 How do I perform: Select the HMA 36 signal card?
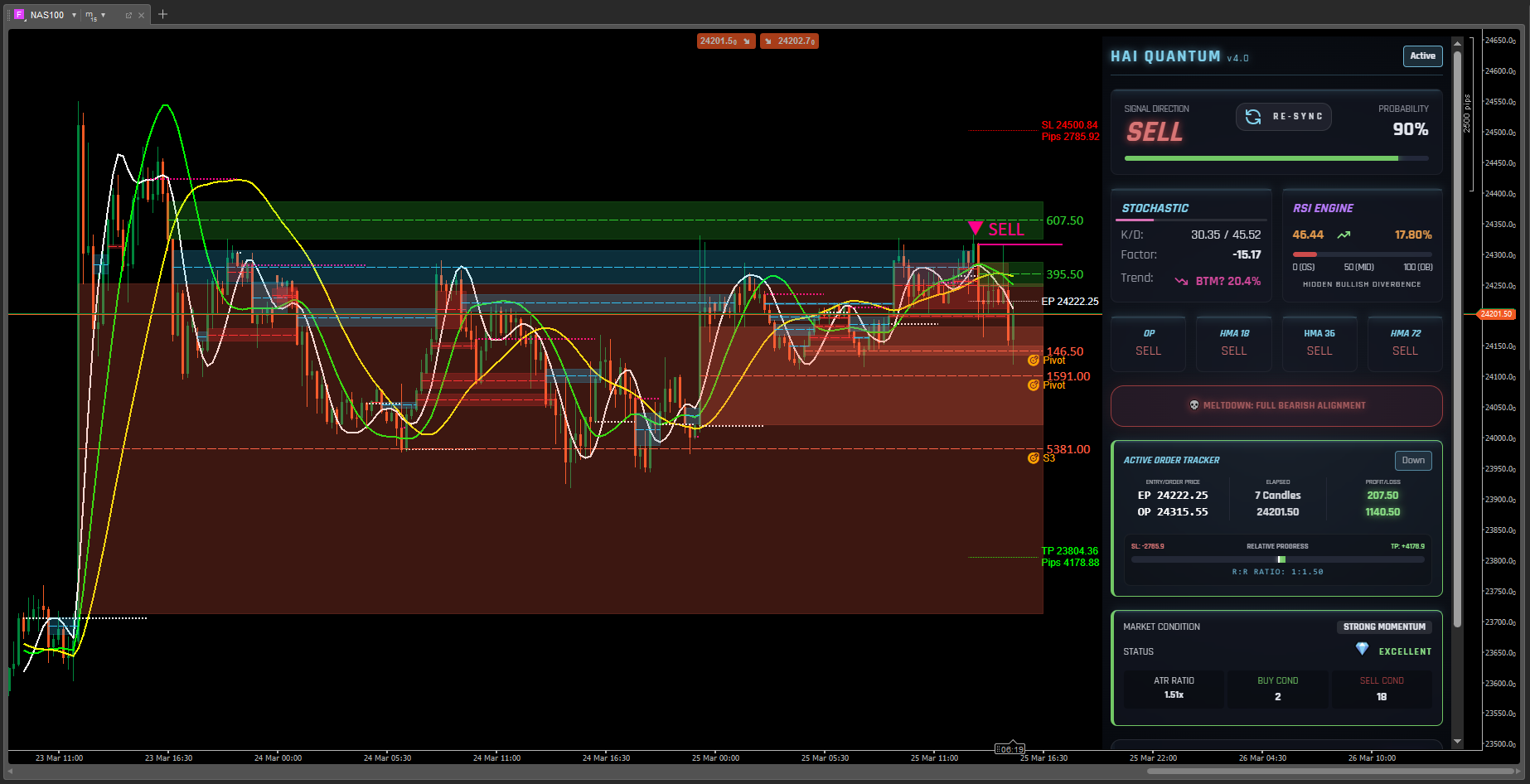point(1319,342)
